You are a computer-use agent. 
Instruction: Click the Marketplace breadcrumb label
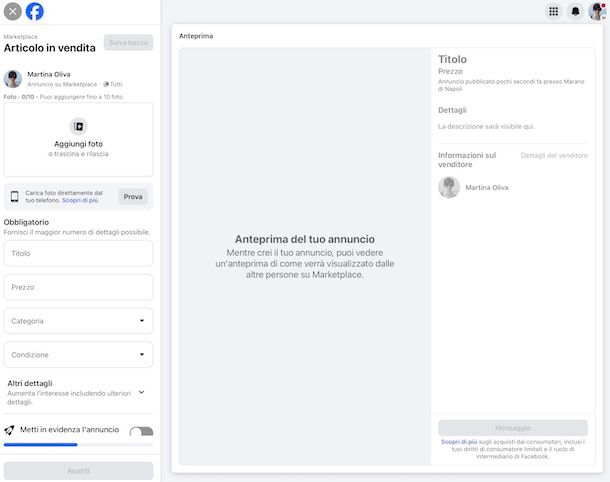21,37
